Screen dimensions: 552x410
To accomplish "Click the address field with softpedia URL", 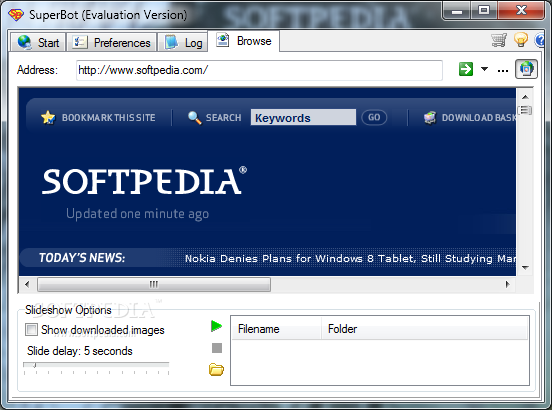I will pyautogui.click(x=259, y=70).
